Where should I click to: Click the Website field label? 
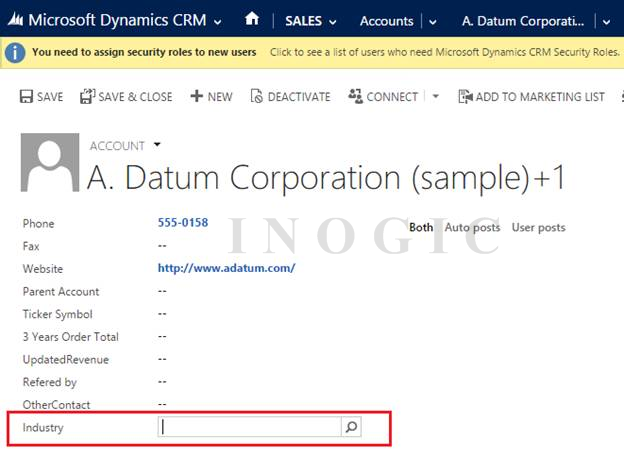[43, 269]
